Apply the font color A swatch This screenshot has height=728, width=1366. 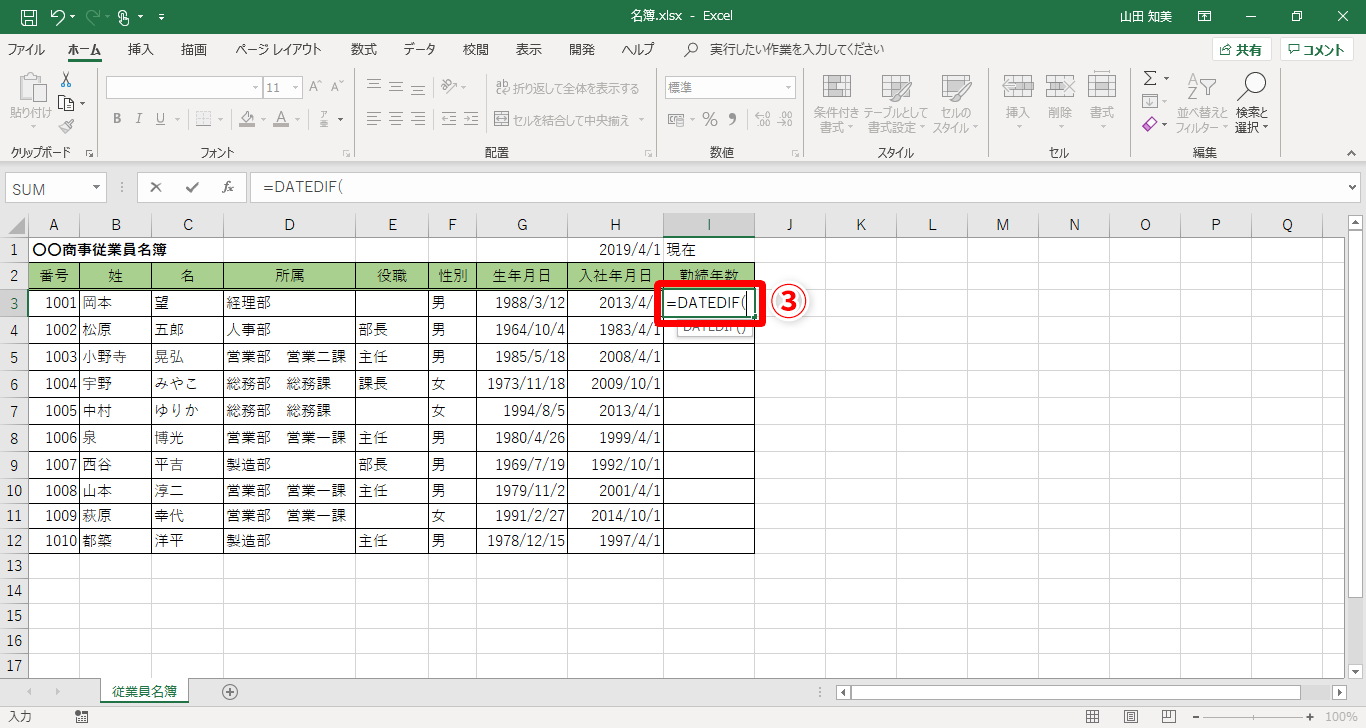coord(282,119)
